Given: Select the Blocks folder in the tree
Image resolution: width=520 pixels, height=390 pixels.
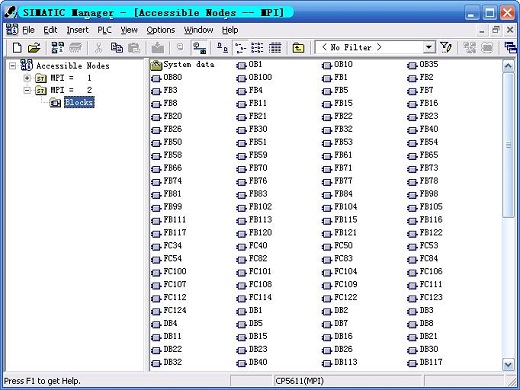Looking at the screenshot, I should click(x=79, y=102).
